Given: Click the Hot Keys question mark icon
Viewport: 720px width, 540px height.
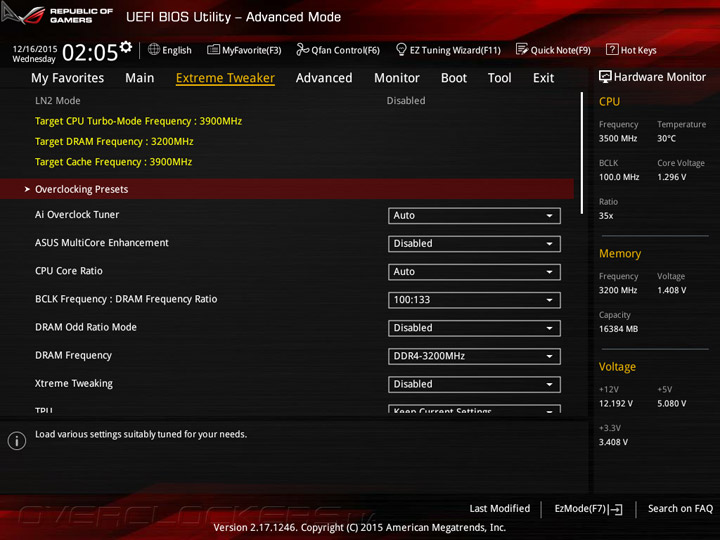Looking at the screenshot, I should [x=612, y=49].
